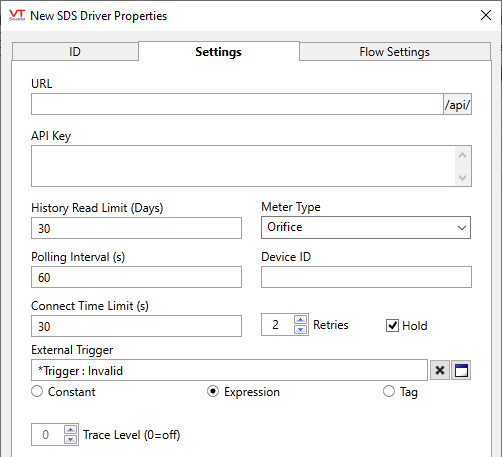The image size is (502, 457).
Task: Open the External Trigger tag browser icon
Action: [x=461, y=370]
